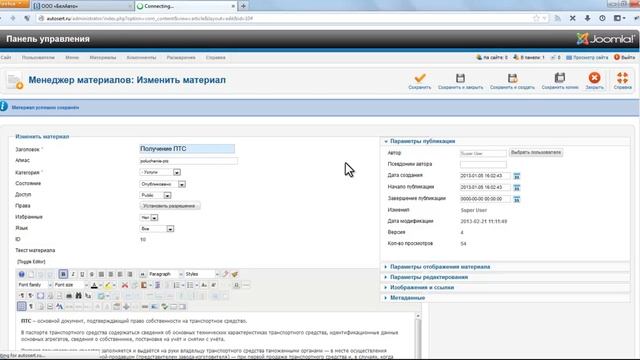Toggle underline formatting in editor
Screen dimensions: 640x360
(82, 274)
